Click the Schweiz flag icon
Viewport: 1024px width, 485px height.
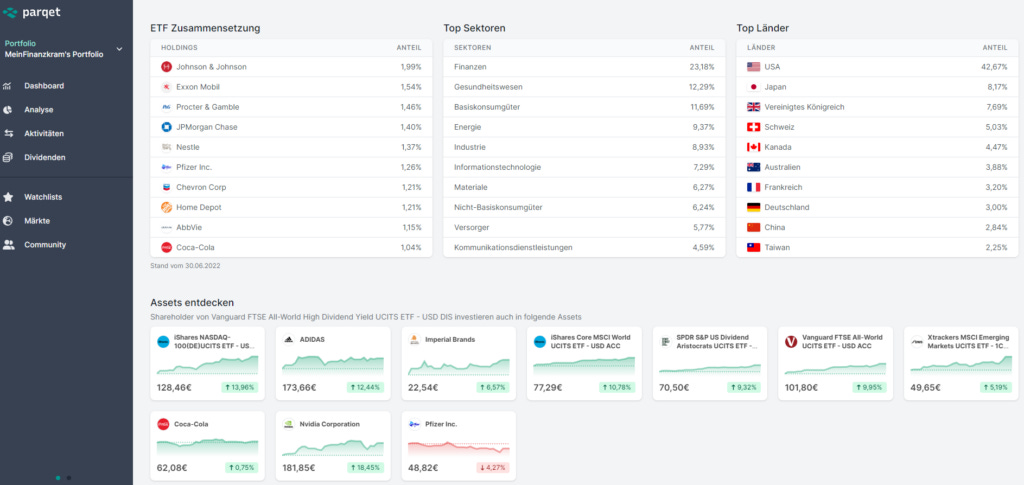pos(754,127)
